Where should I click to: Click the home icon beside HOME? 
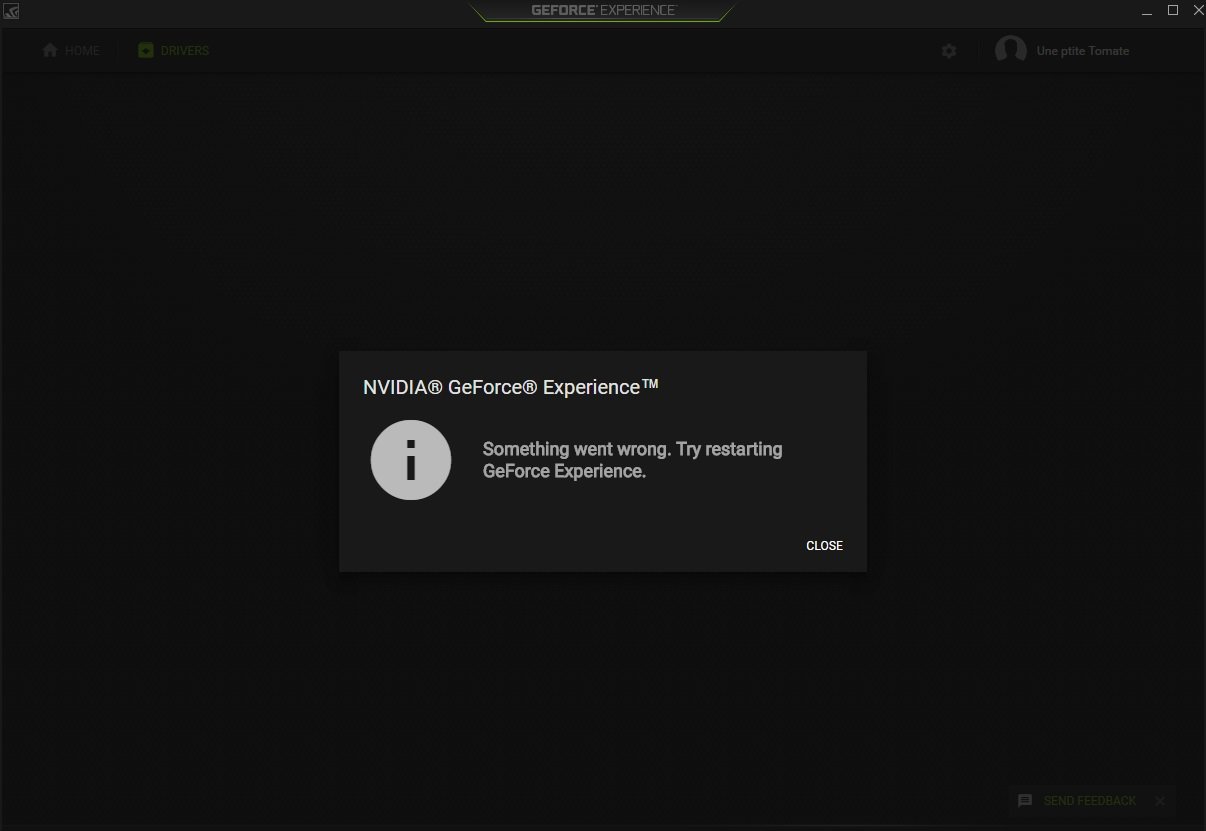pos(50,51)
